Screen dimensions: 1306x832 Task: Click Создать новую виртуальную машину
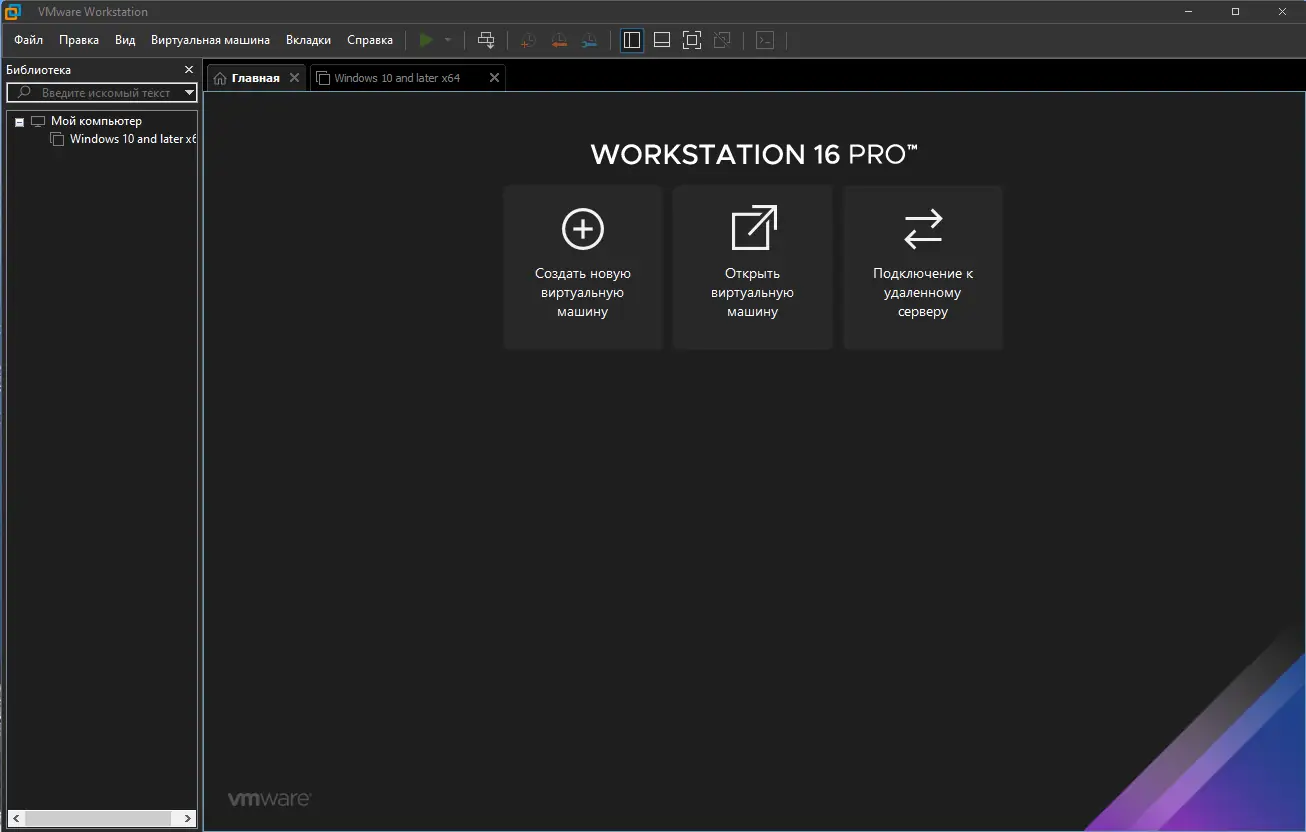(582, 267)
